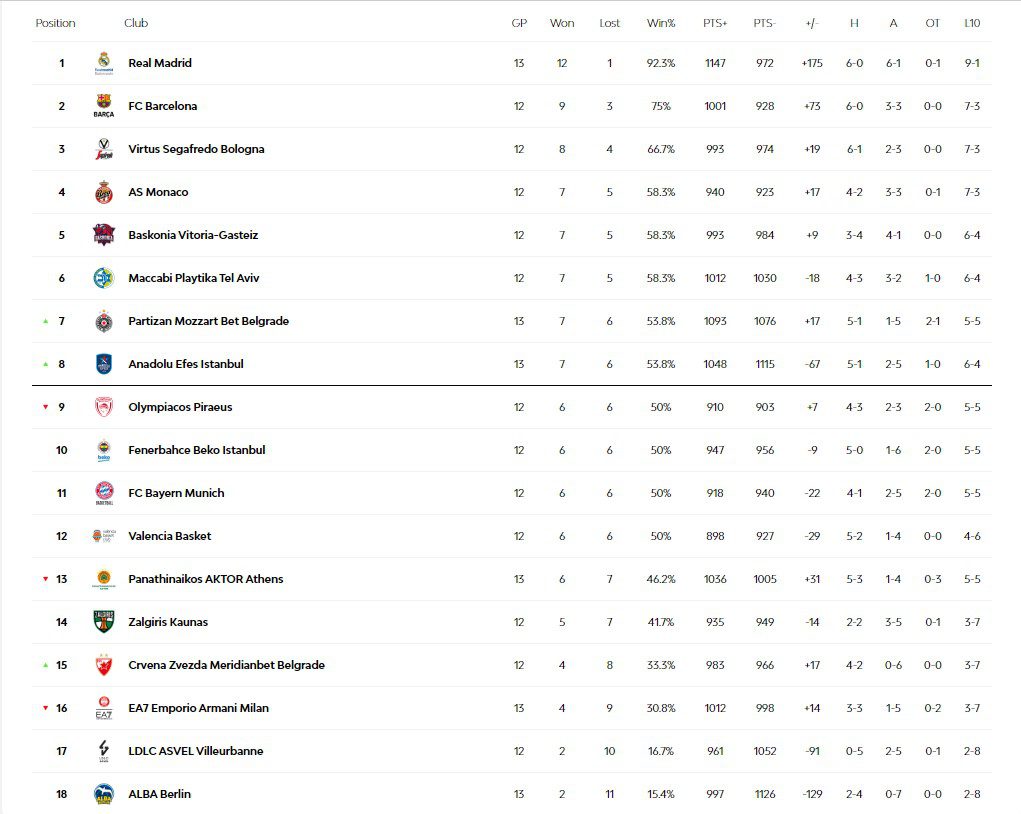
Task: Click the FC Barcelona crest icon
Action: coord(104,106)
